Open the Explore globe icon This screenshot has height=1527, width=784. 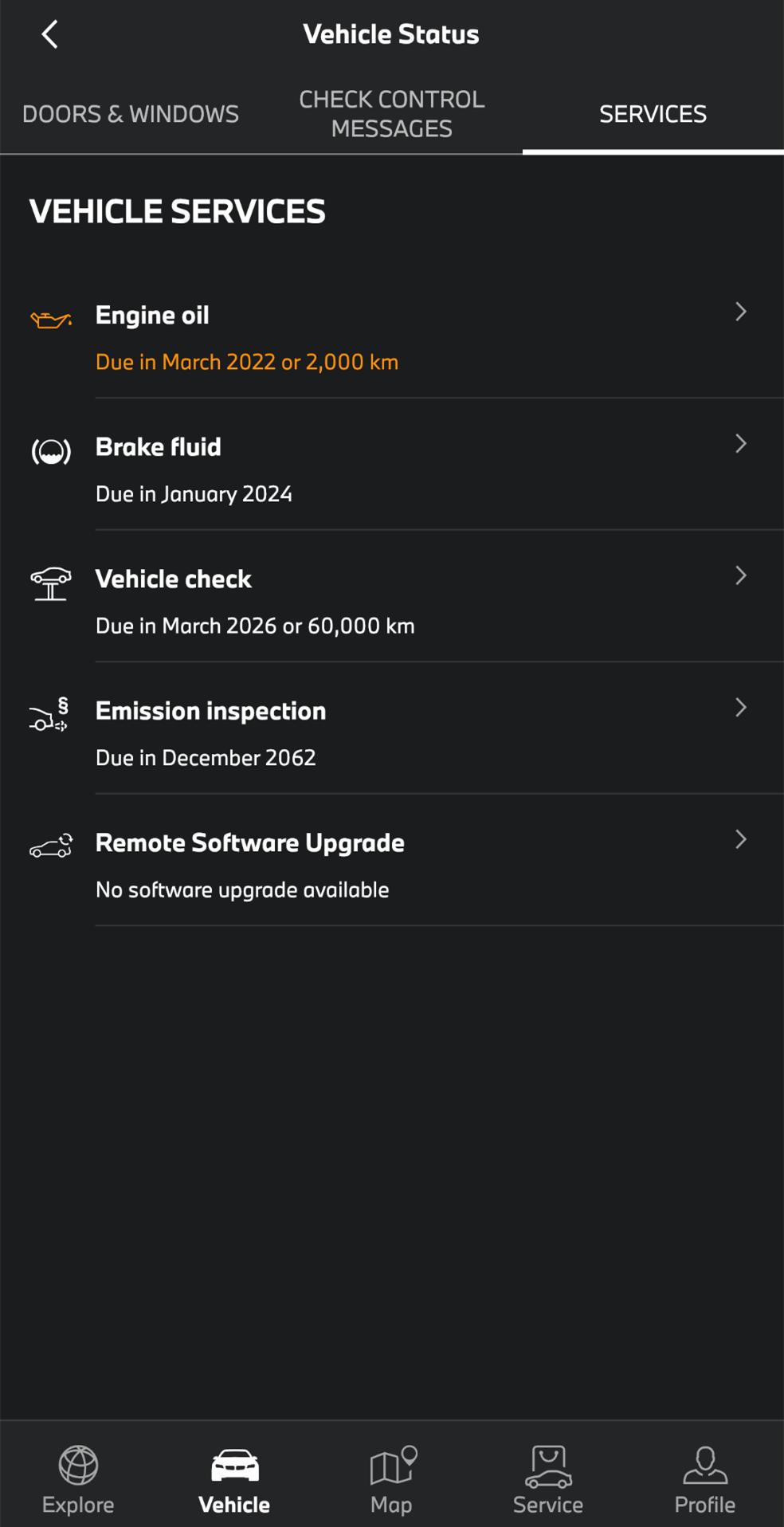click(78, 1465)
